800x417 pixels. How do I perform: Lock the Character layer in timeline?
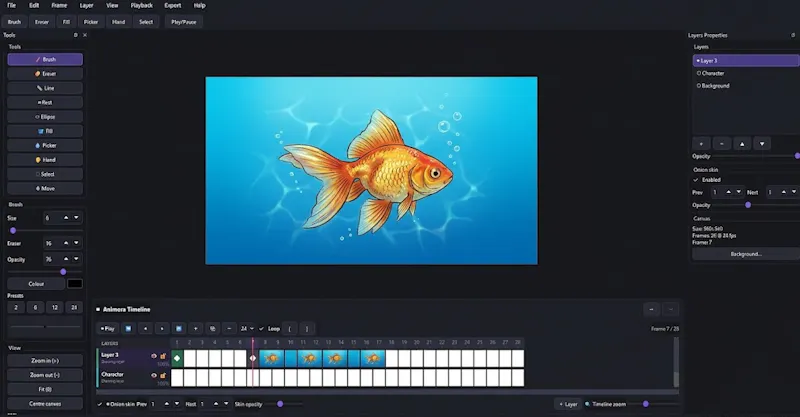click(163, 375)
